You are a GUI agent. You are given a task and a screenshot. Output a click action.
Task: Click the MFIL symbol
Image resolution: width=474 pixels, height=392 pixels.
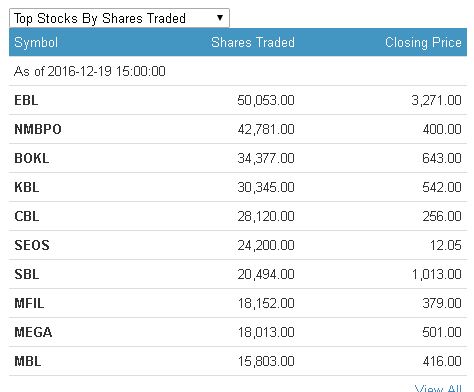(x=29, y=303)
